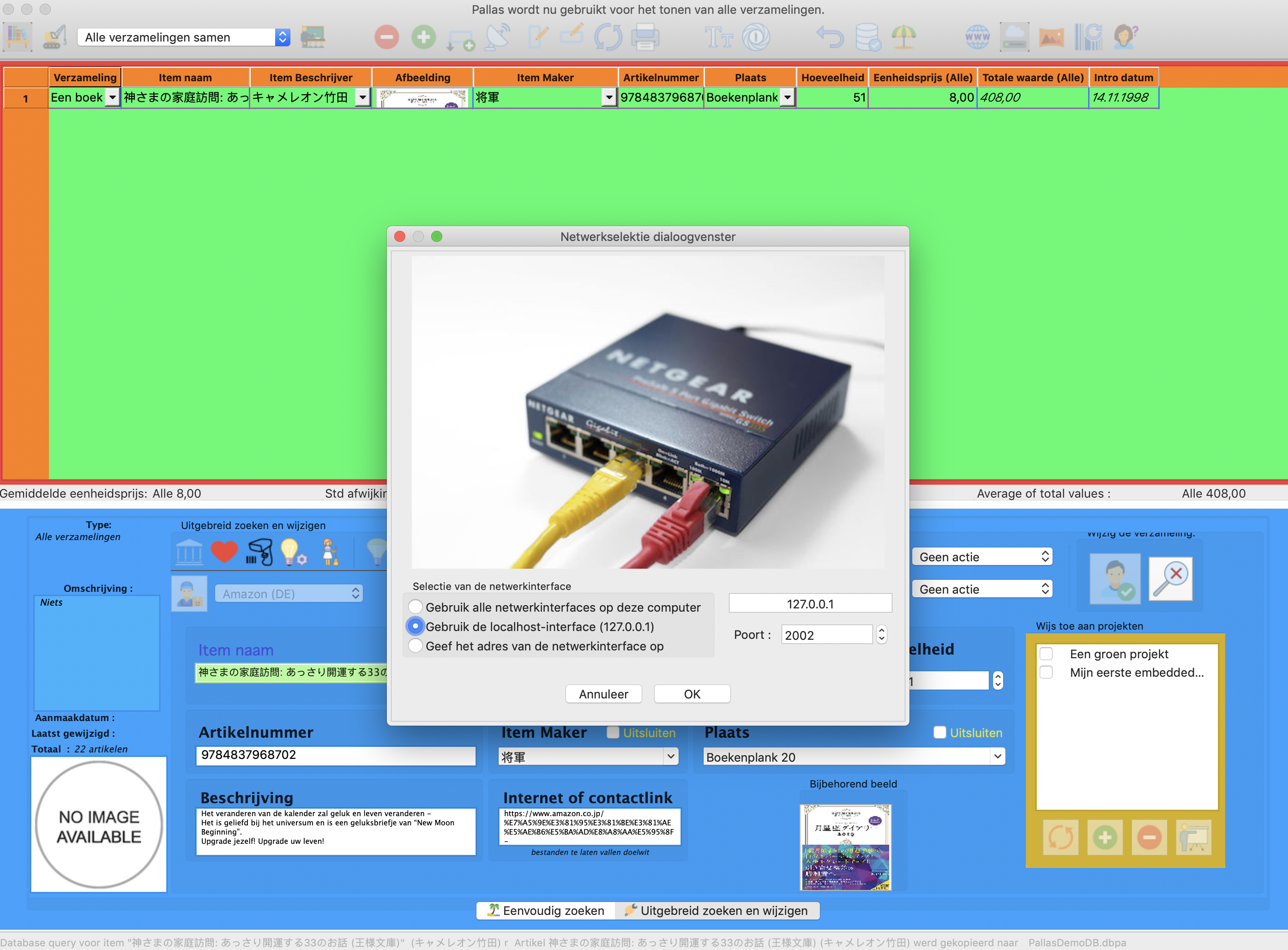Image resolution: width=1288 pixels, height=950 pixels.
Task: Click the Beschrijving text area
Action: [x=336, y=831]
